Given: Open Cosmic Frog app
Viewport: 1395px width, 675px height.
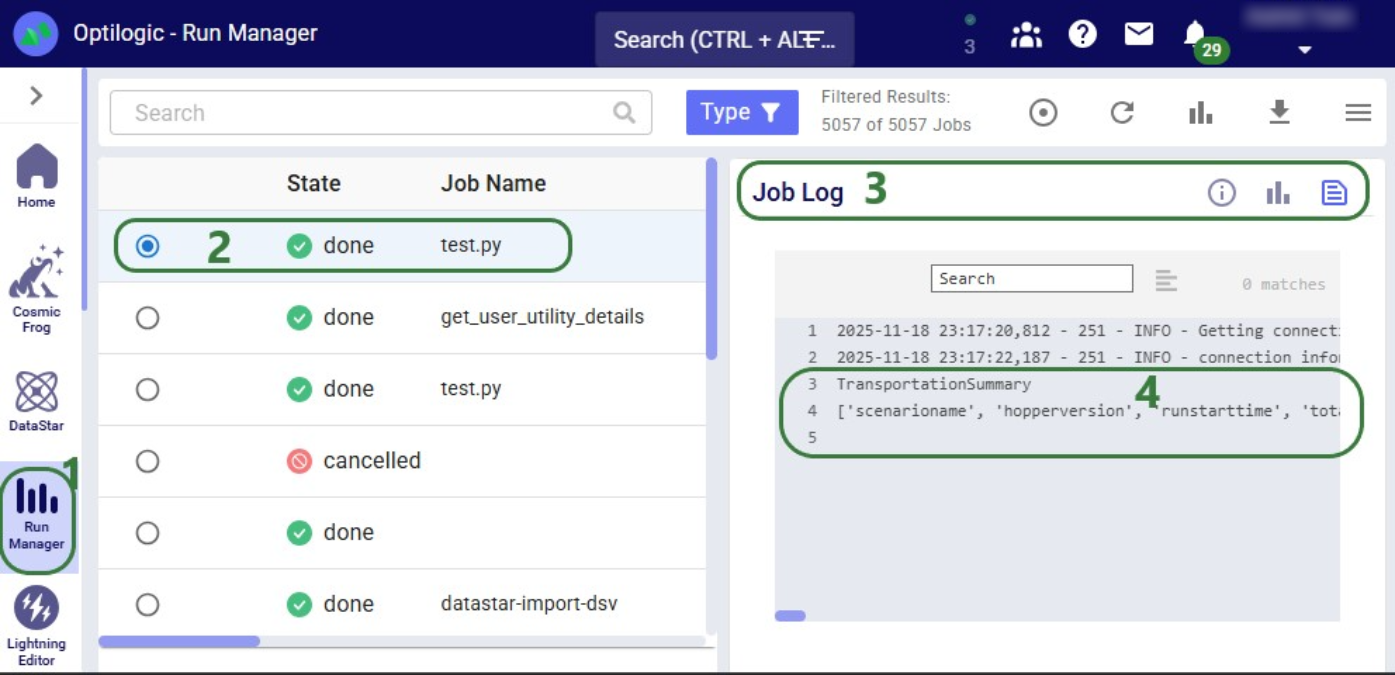Looking at the screenshot, I should 36,289.
